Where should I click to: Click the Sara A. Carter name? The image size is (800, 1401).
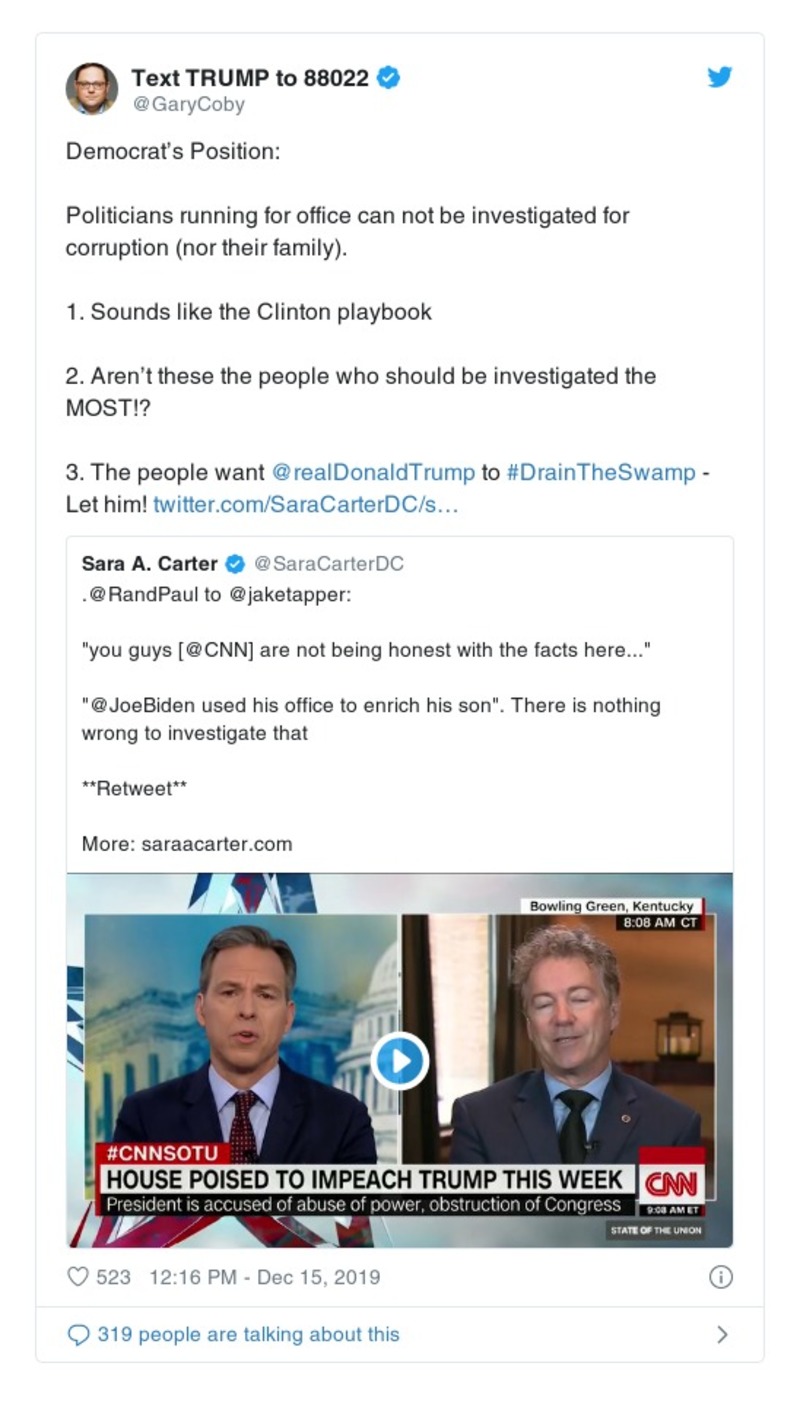click(149, 564)
